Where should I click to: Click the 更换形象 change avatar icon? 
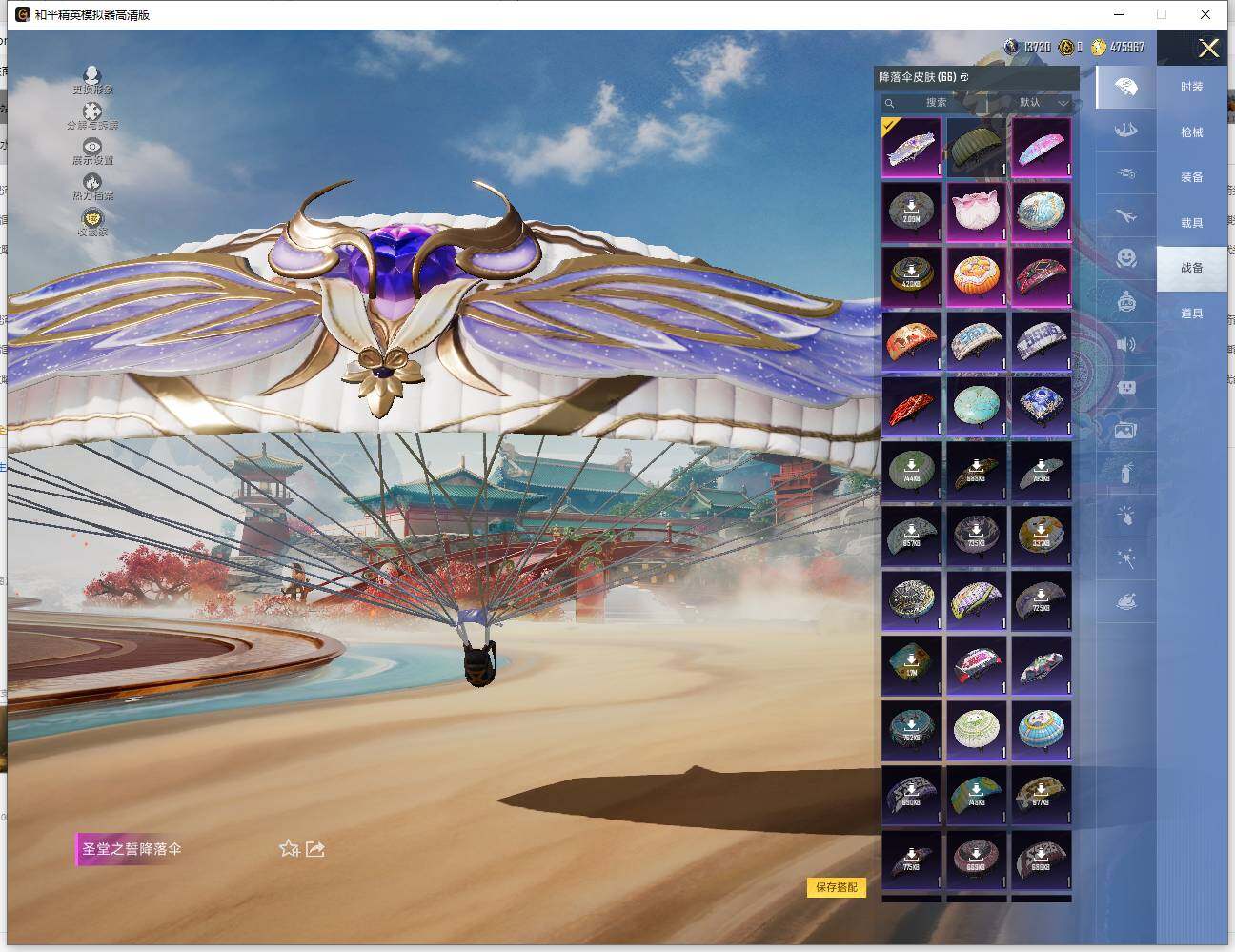coord(92,76)
